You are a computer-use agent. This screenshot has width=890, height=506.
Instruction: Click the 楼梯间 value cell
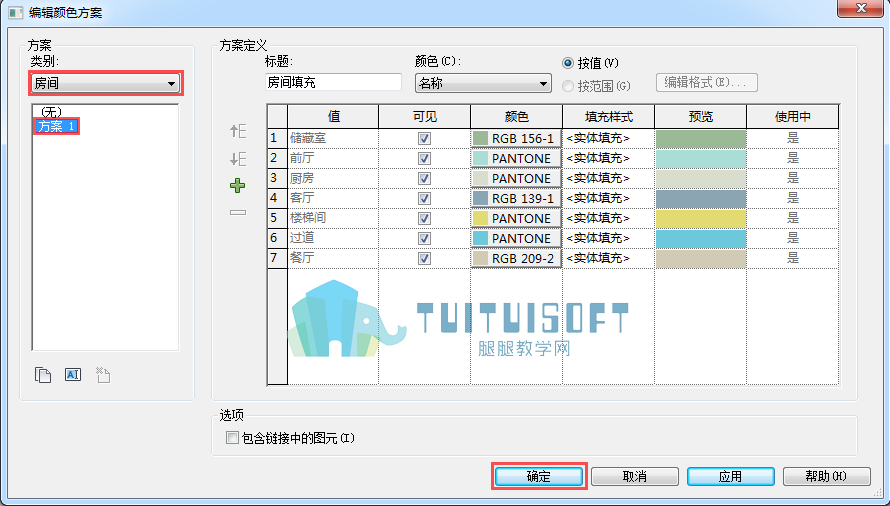(333, 218)
